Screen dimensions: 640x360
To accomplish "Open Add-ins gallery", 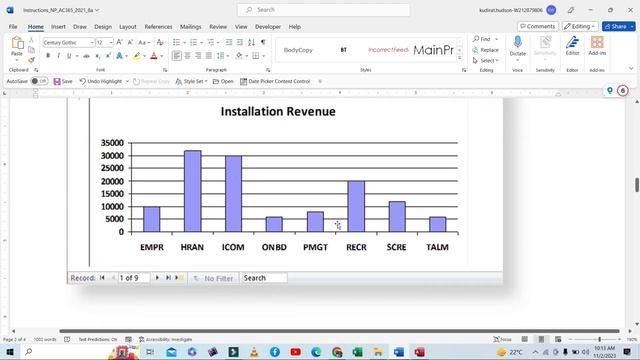I will click(597, 46).
